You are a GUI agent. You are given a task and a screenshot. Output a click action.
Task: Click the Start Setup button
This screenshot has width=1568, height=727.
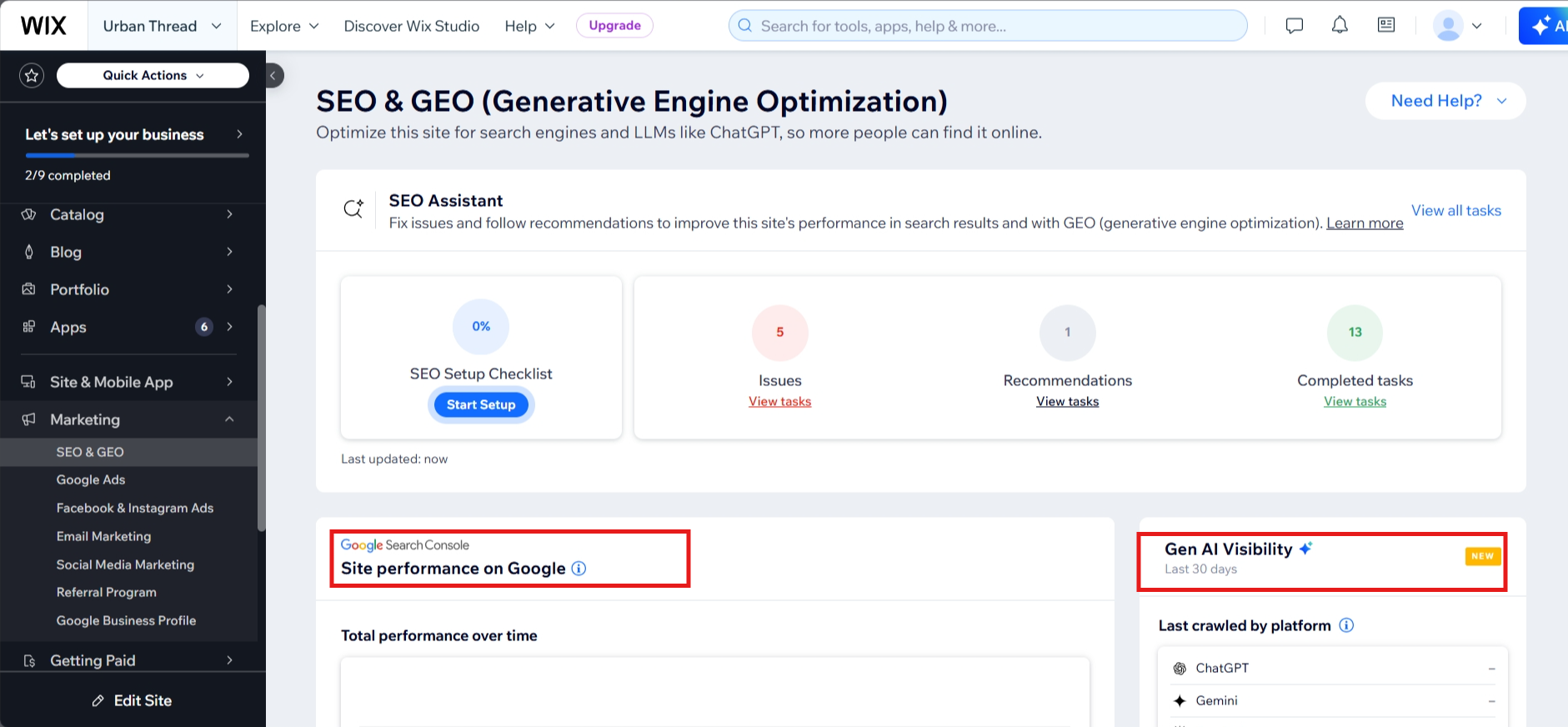click(481, 405)
